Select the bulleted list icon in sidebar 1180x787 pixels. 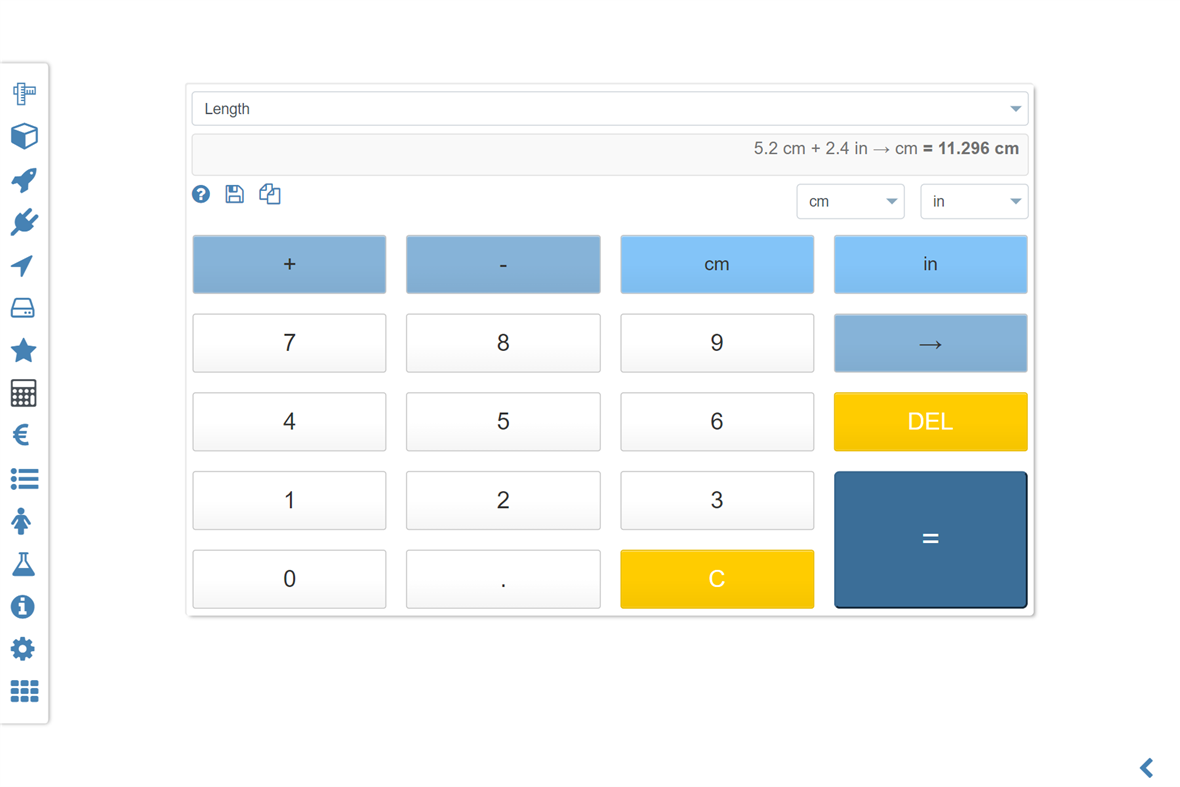tap(24, 479)
